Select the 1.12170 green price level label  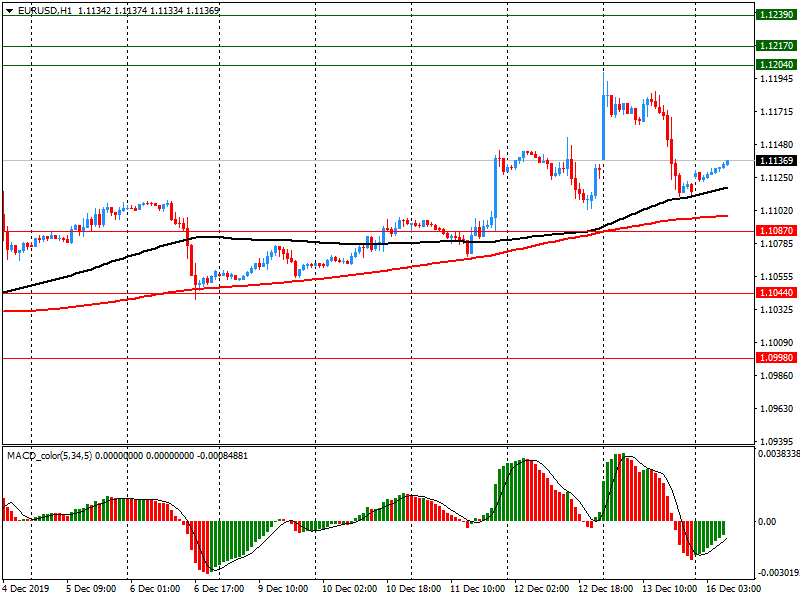(x=776, y=46)
